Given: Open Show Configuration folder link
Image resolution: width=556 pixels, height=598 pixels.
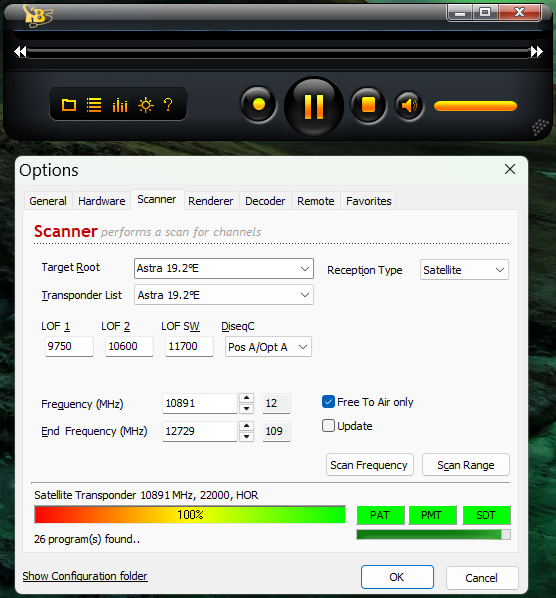Looking at the screenshot, I should (85, 576).
